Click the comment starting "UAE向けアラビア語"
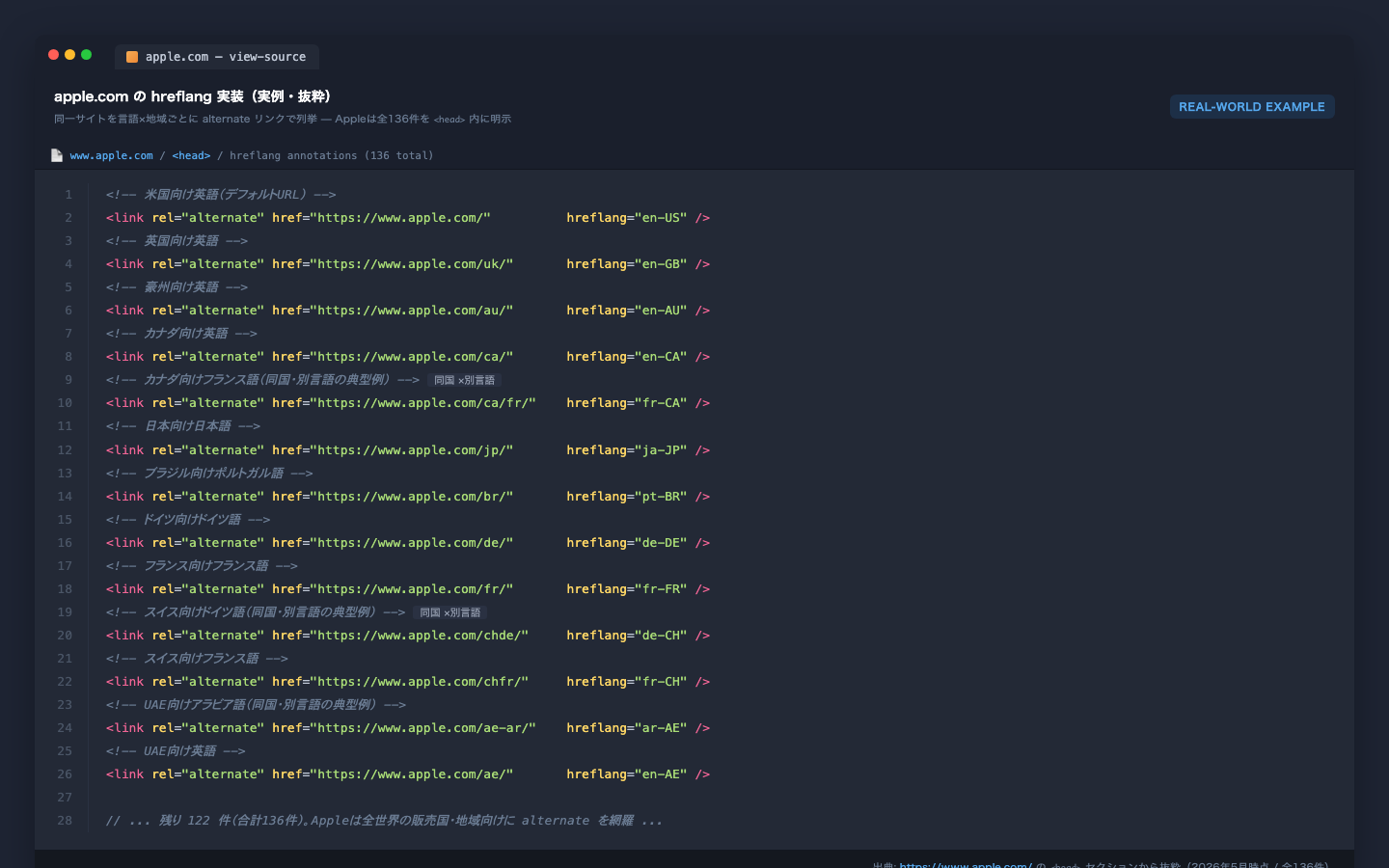 pyautogui.click(x=256, y=705)
